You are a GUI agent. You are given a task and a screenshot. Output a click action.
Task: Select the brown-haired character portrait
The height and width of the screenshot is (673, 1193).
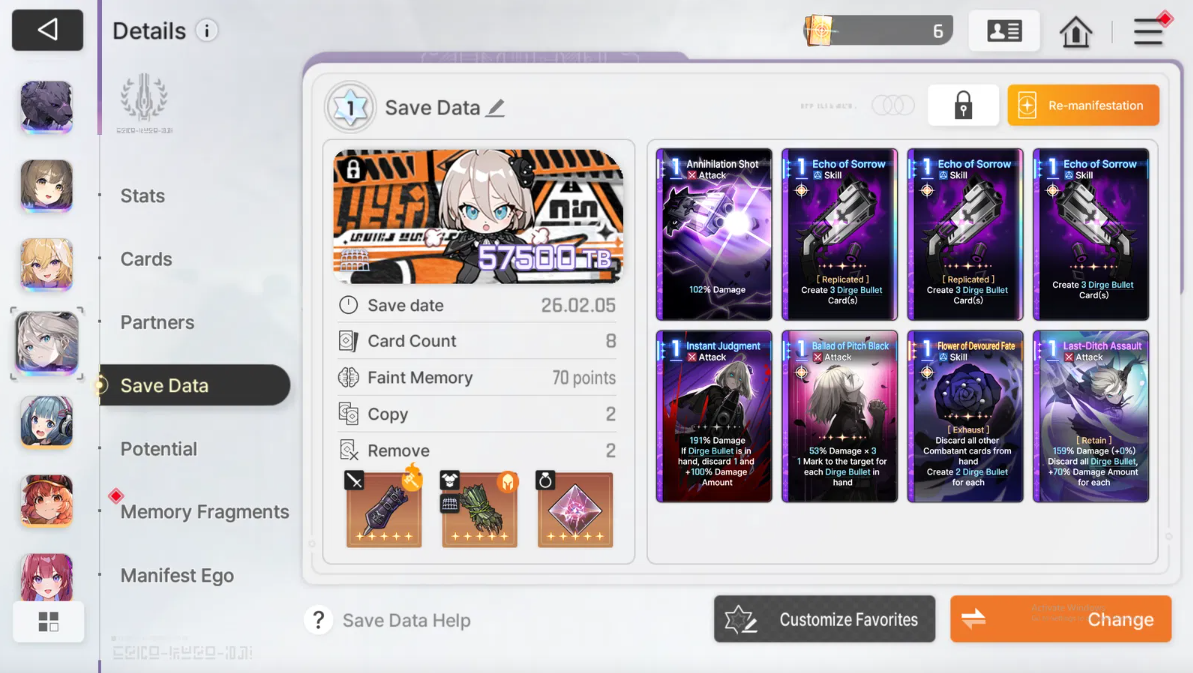tap(46, 186)
